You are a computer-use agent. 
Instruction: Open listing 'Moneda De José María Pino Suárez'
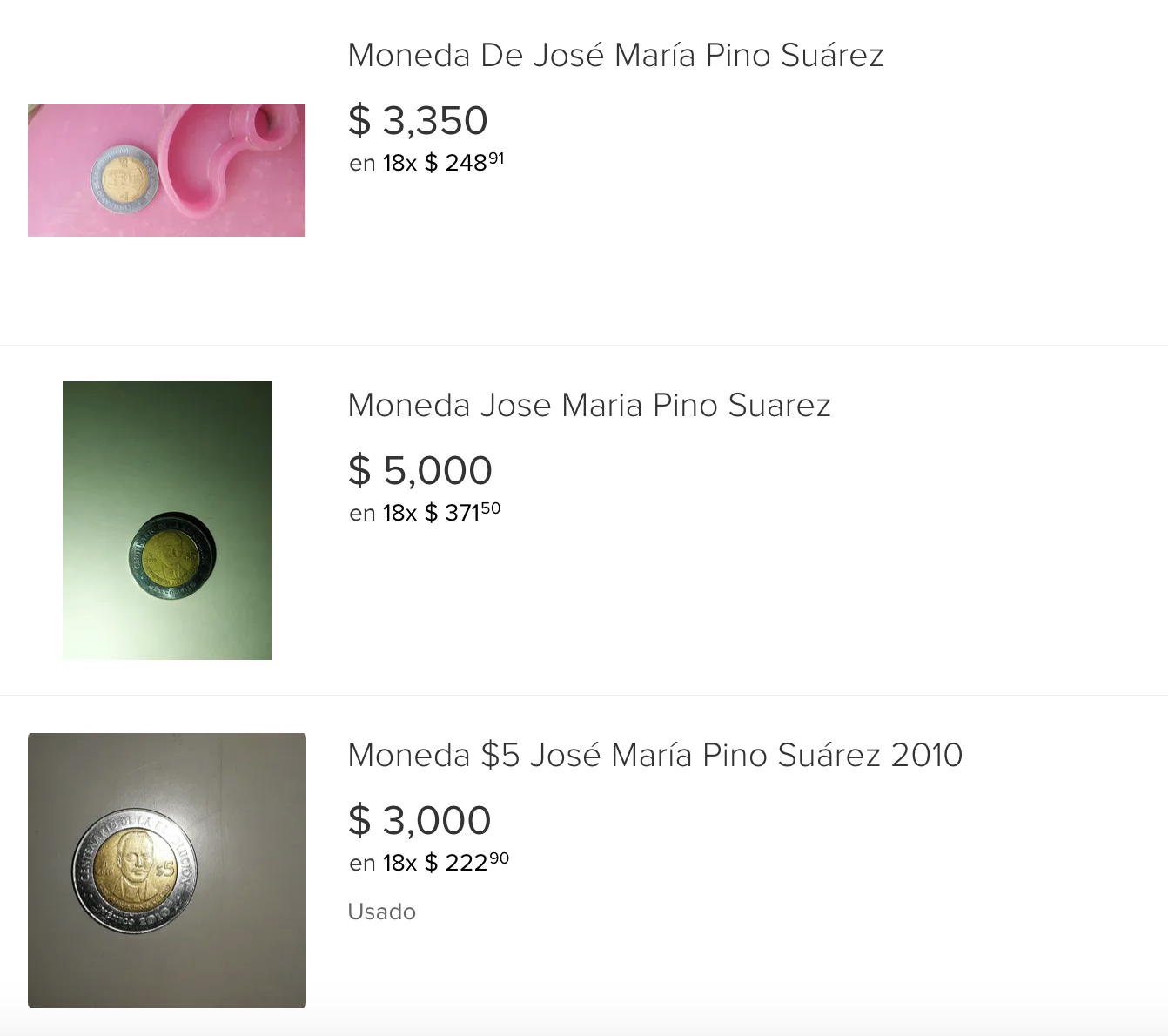tap(614, 56)
